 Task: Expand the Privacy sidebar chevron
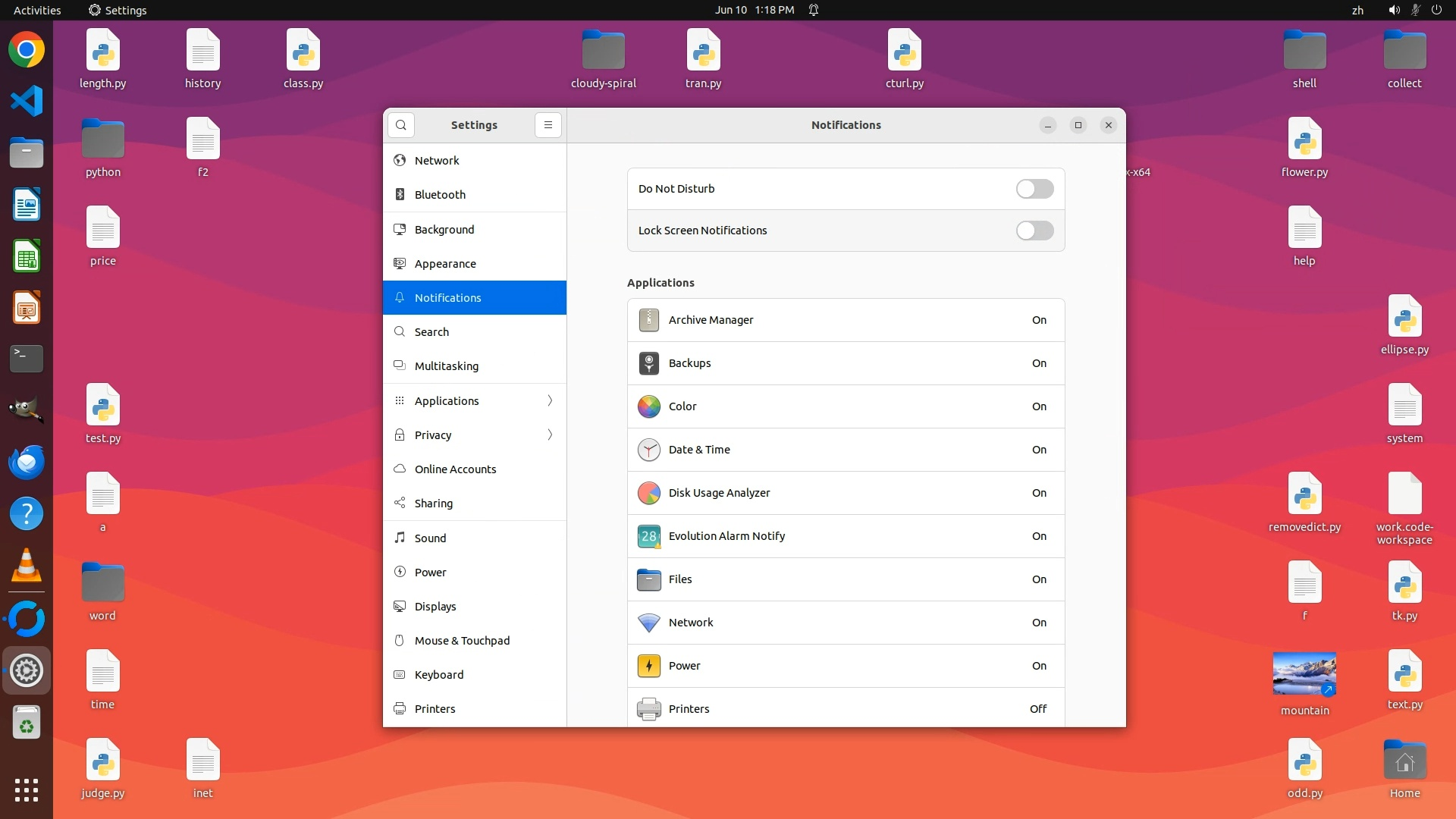[550, 435]
